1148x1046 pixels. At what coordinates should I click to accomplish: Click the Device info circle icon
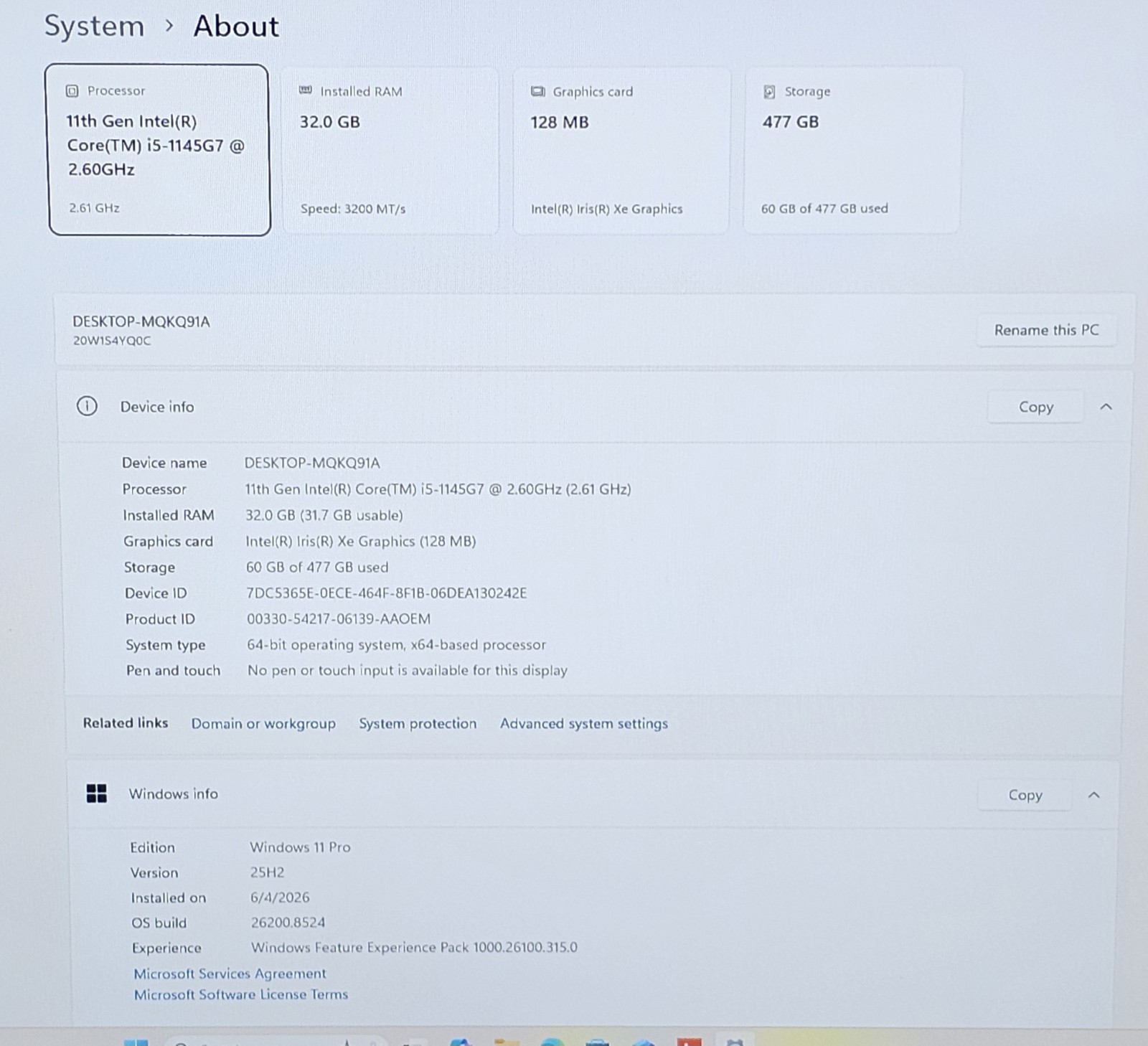pos(87,407)
